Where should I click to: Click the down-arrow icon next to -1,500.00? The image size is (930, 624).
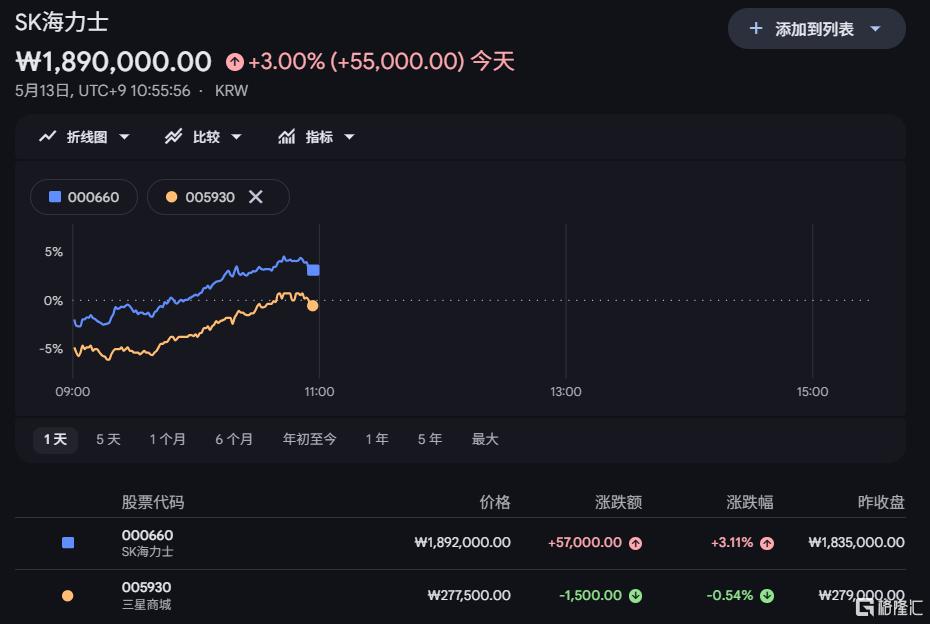635,596
